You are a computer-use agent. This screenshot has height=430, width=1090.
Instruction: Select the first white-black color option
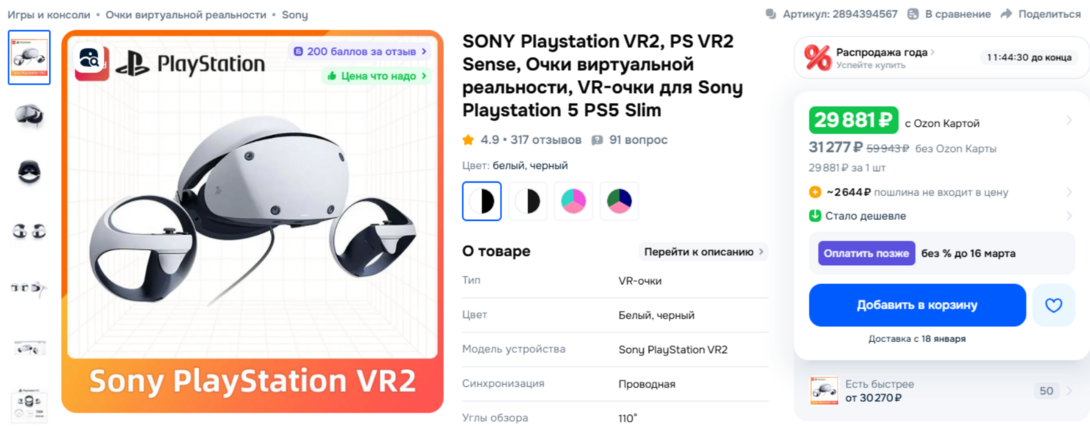coord(482,201)
